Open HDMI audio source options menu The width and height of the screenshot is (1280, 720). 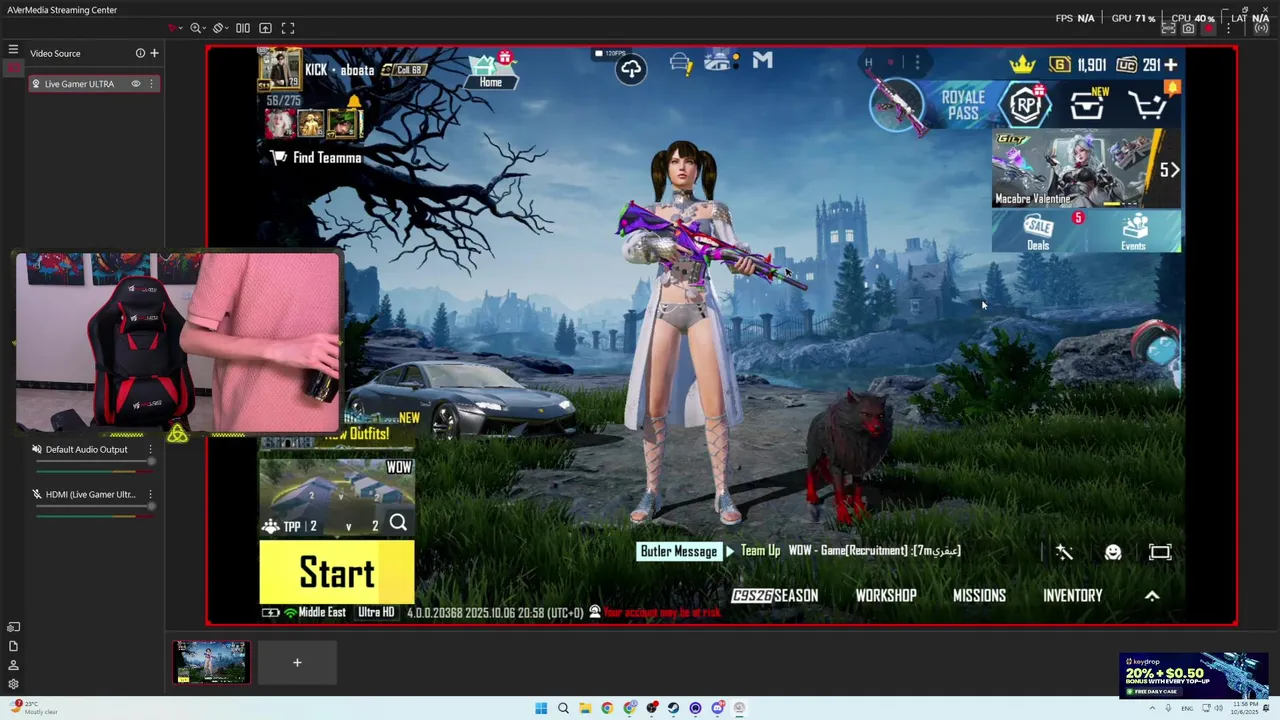150,494
